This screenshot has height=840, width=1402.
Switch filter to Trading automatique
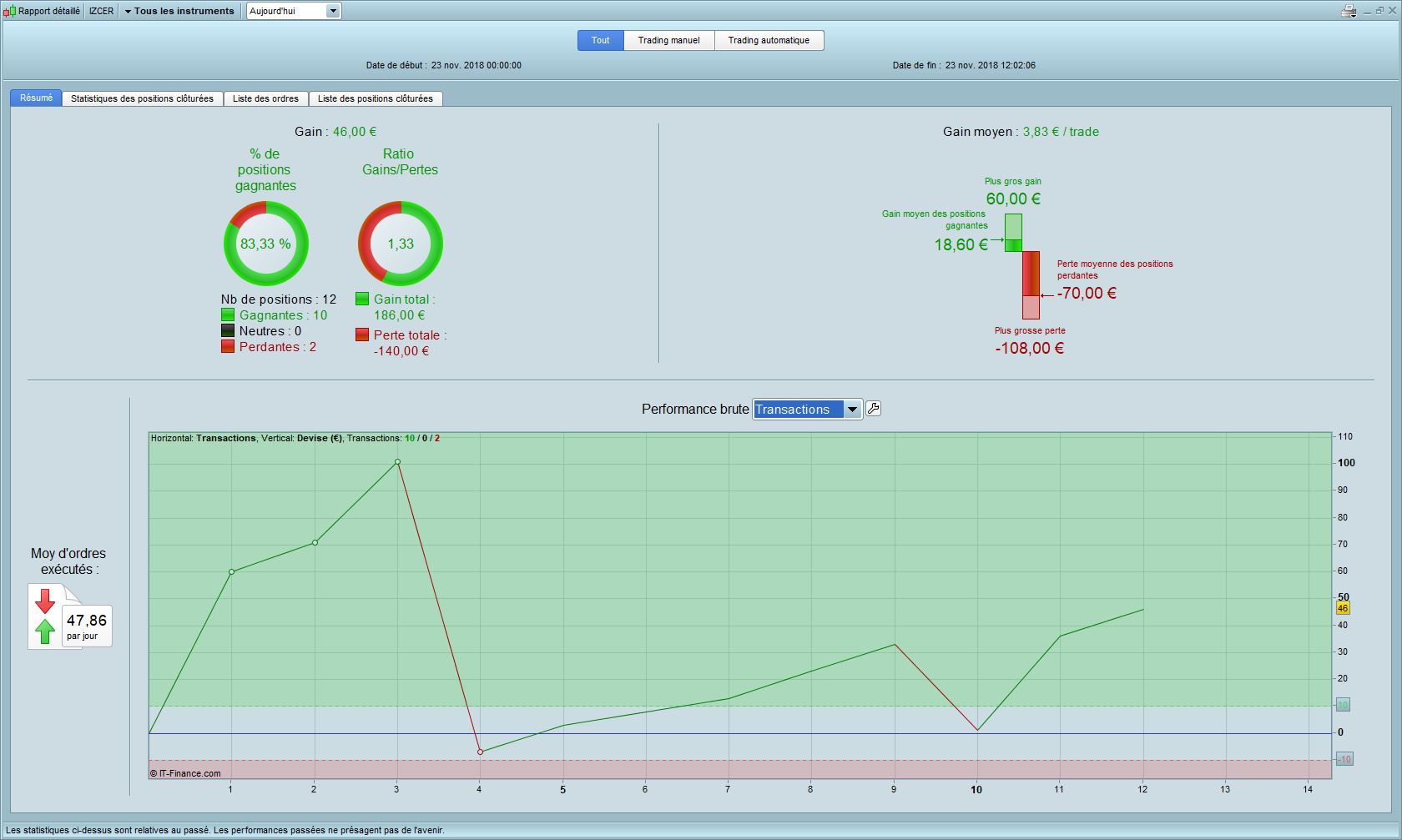(x=769, y=40)
